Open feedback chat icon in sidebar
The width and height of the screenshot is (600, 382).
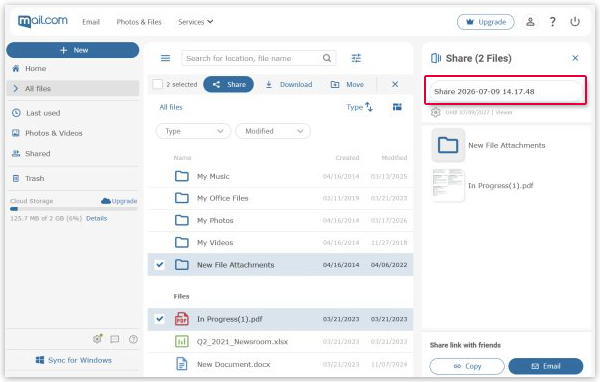115,339
